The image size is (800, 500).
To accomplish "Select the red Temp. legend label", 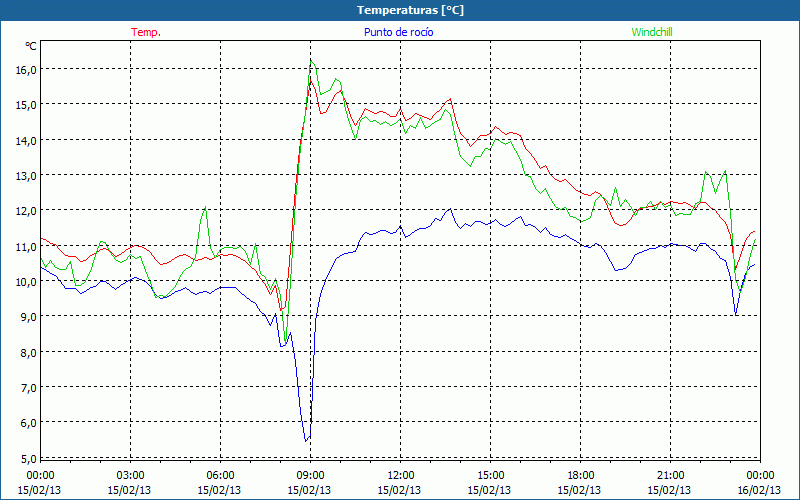I will pos(146,32).
